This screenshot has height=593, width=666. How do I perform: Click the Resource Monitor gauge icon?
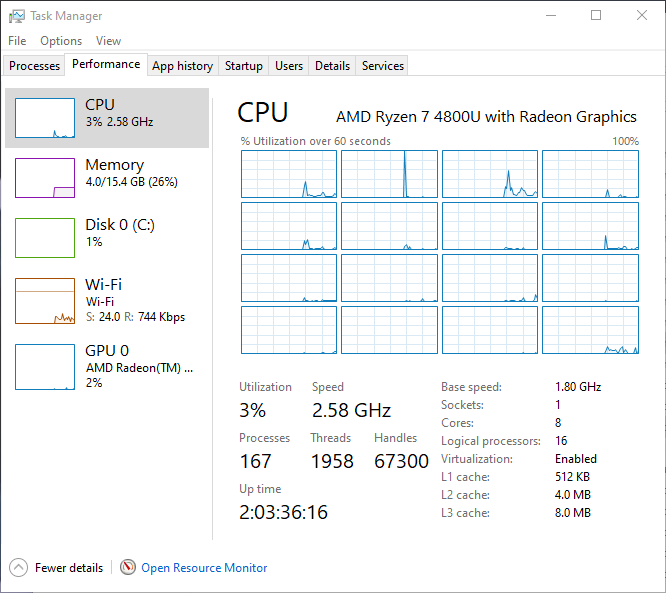(x=128, y=567)
